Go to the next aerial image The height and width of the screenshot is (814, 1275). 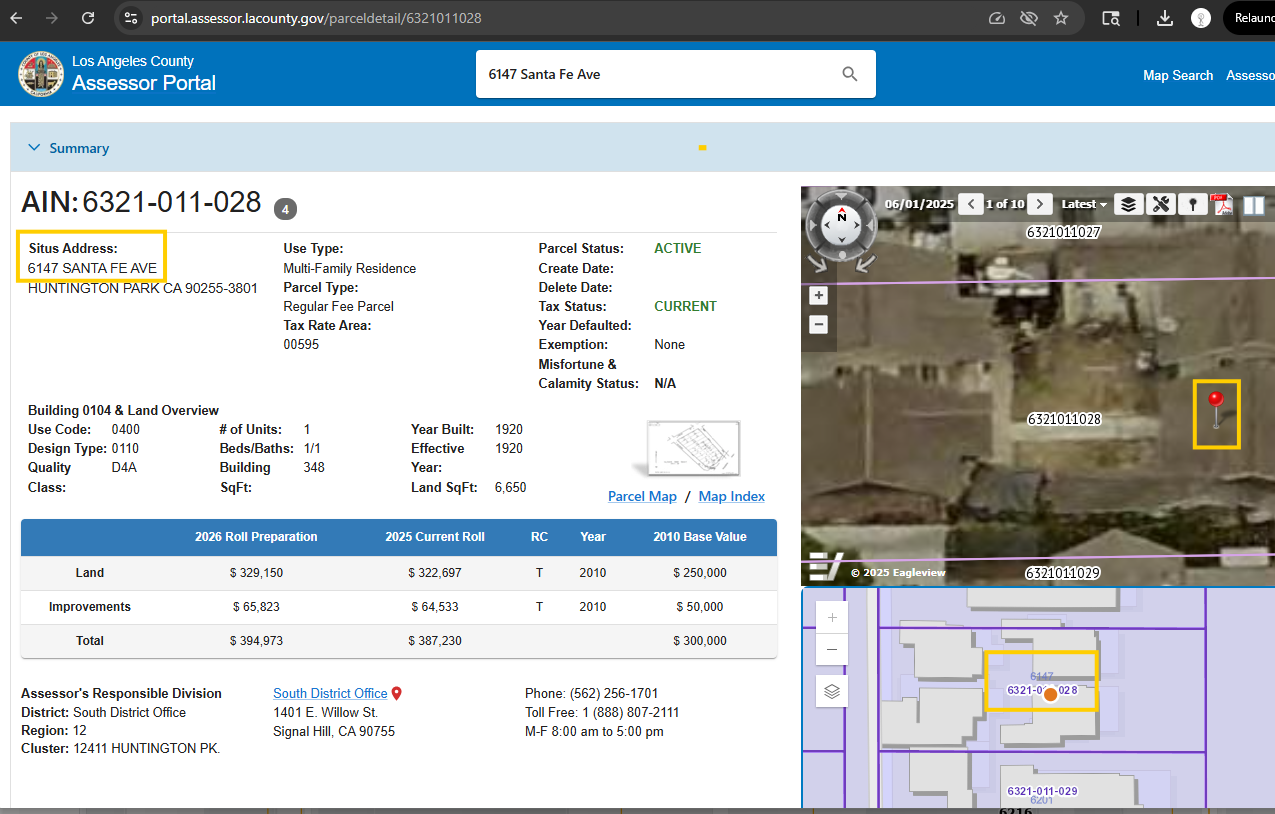1040,204
